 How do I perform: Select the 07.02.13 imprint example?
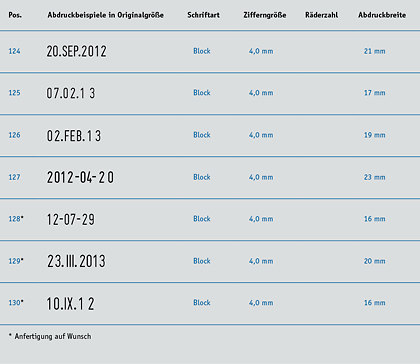click(x=71, y=93)
